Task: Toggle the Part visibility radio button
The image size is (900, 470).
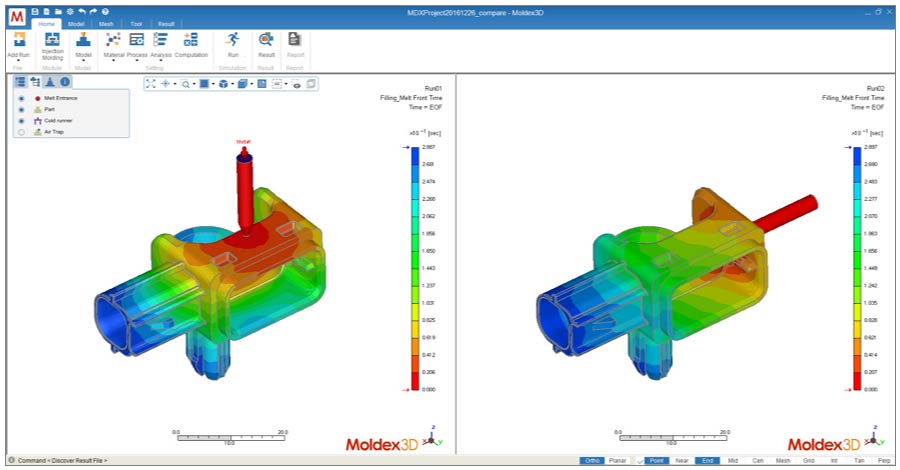Action: pos(22,110)
